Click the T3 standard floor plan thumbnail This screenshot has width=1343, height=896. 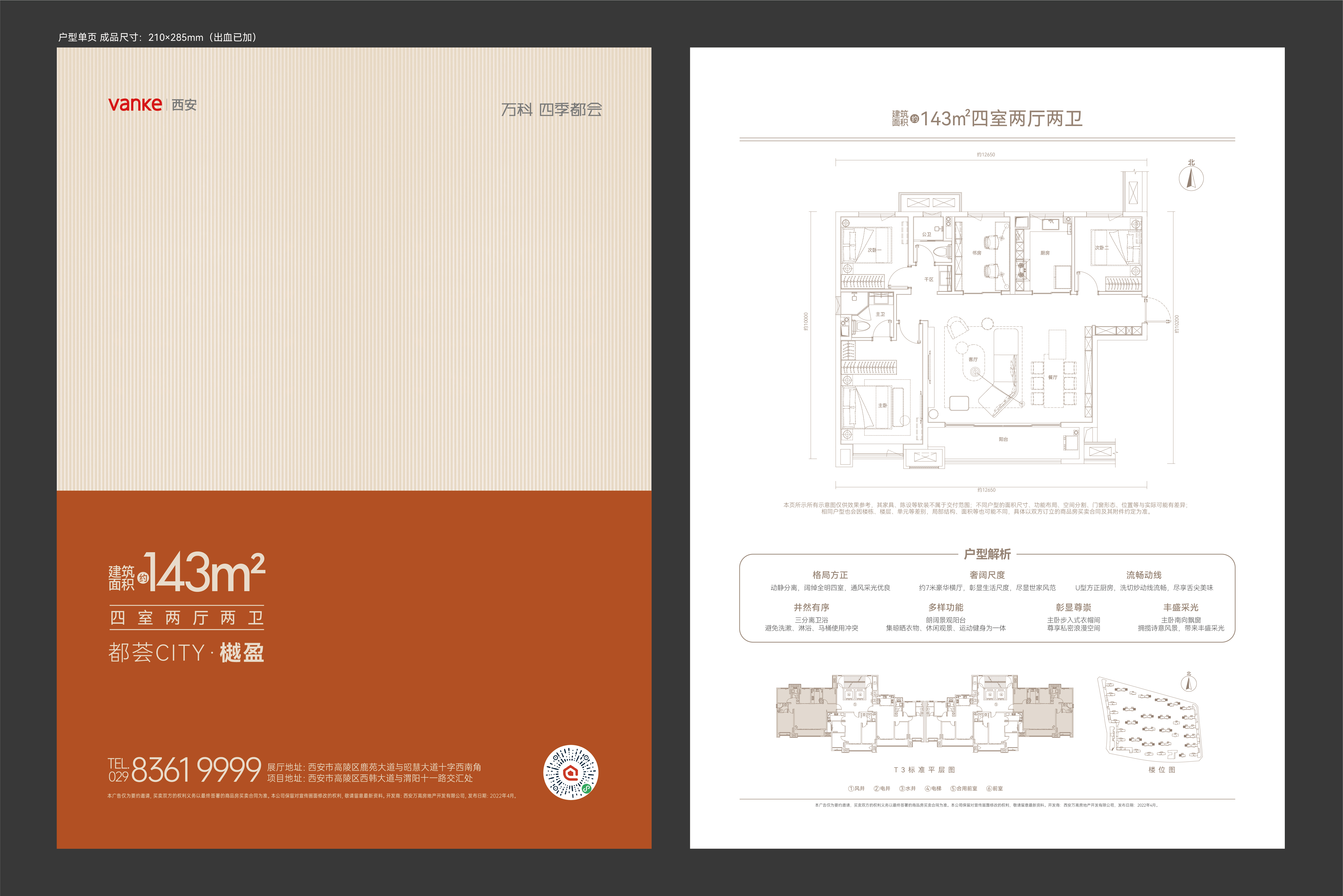[924, 714]
